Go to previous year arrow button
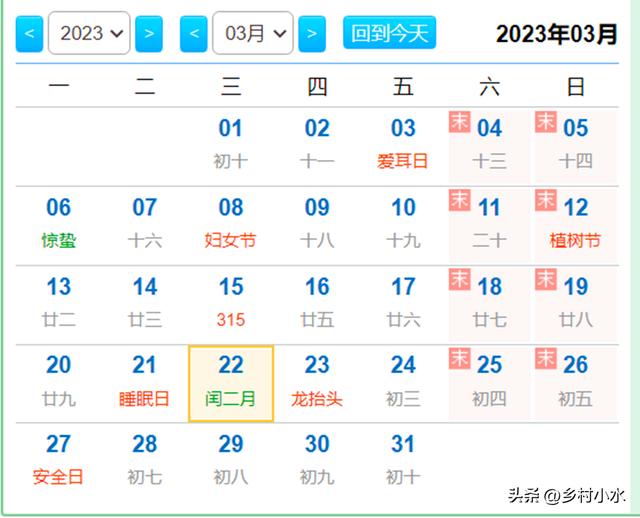 pos(30,34)
